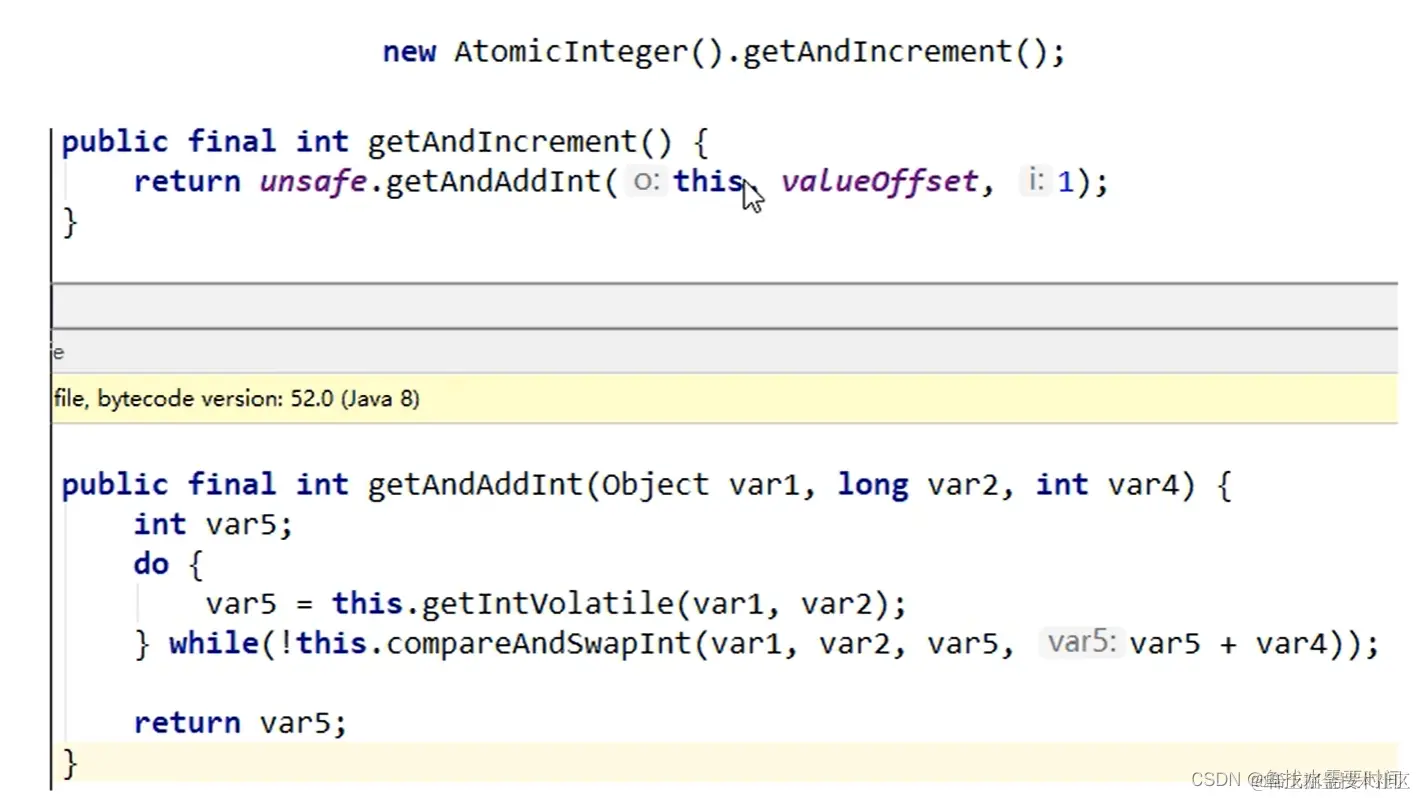The width and height of the screenshot is (1417, 798).
Task: Click the 'return var5;' line
Action: 241,723
